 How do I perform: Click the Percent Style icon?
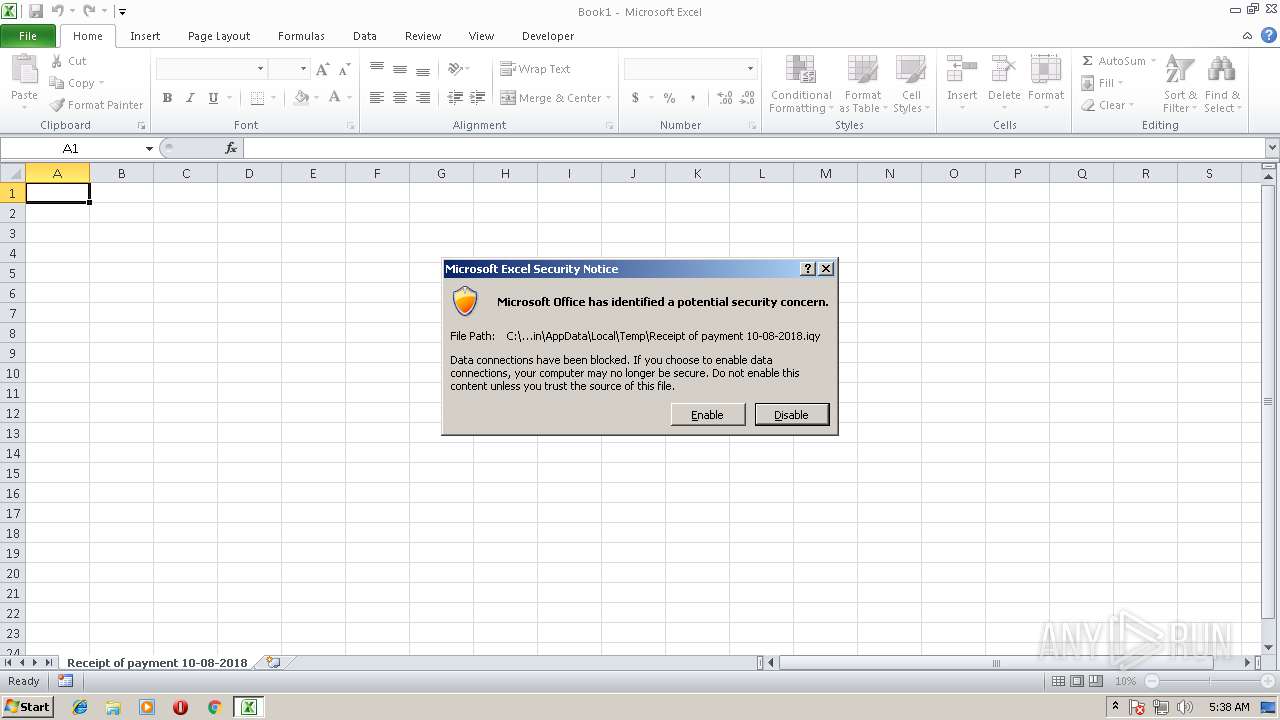669,98
